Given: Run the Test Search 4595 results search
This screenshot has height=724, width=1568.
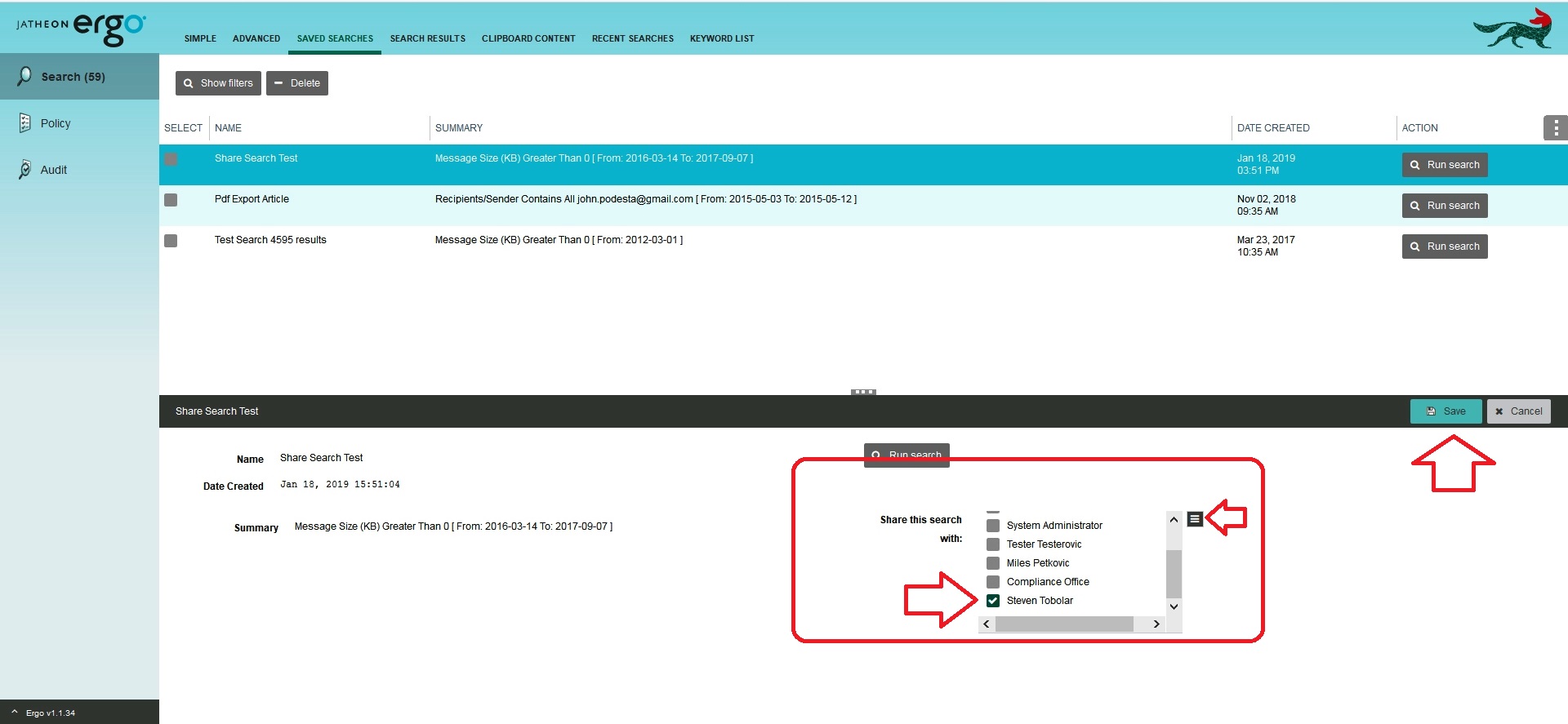Looking at the screenshot, I should point(1445,247).
